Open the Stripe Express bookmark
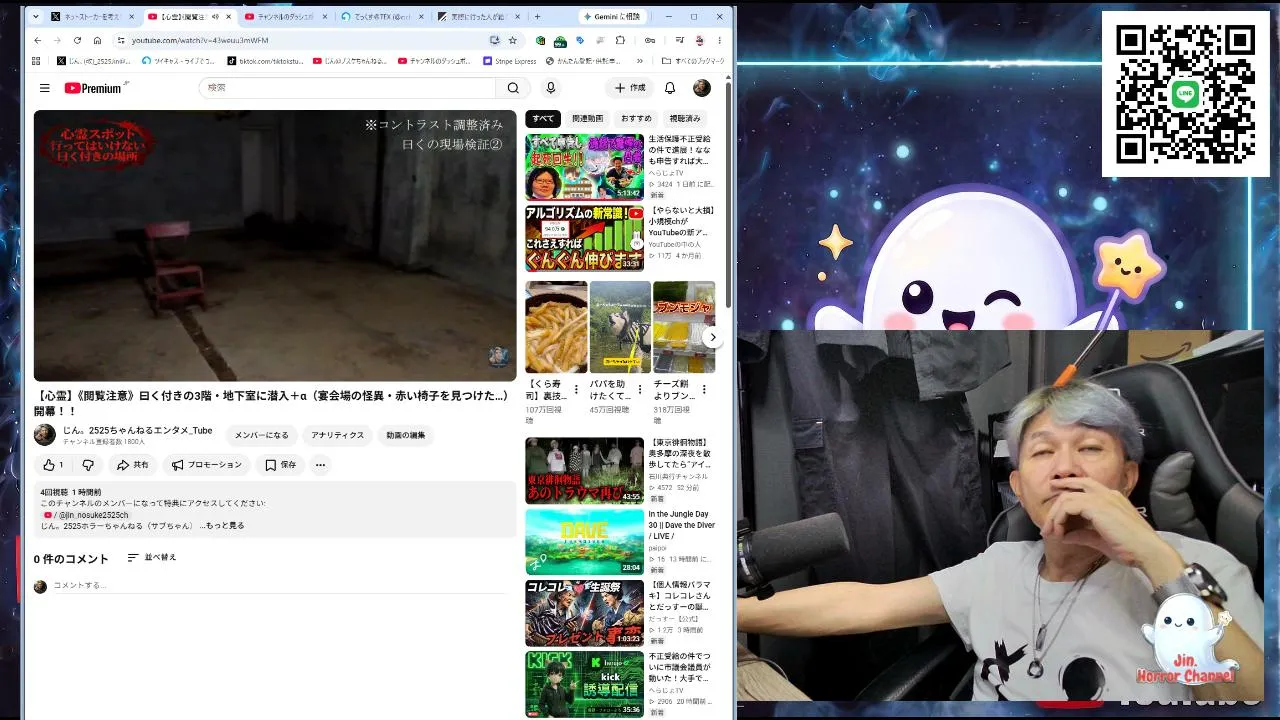This screenshot has height=720, width=1280. tap(509, 61)
